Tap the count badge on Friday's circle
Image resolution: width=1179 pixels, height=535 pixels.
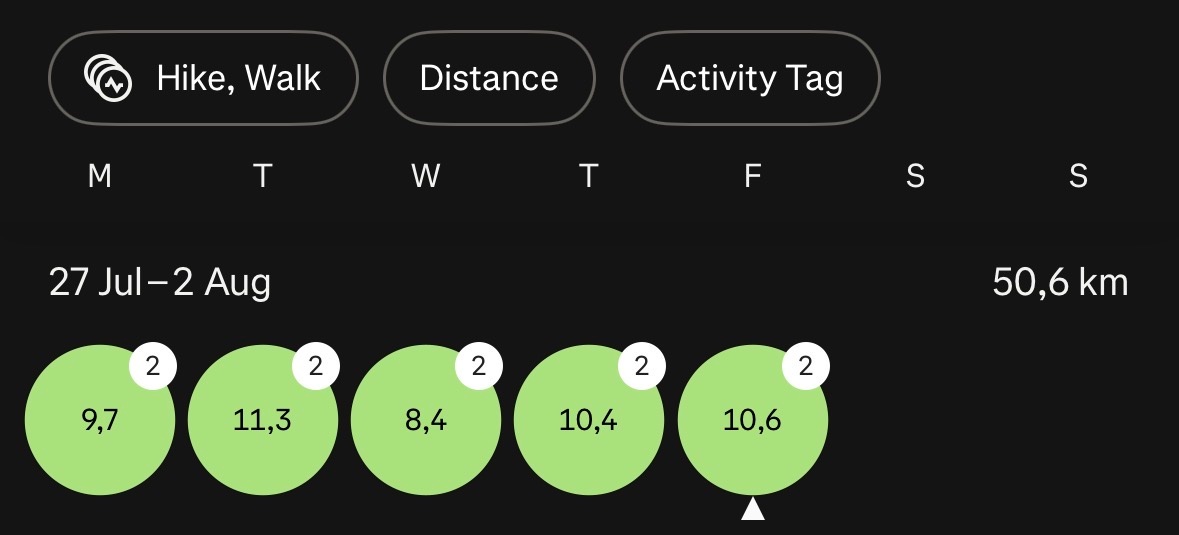click(805, 366)
